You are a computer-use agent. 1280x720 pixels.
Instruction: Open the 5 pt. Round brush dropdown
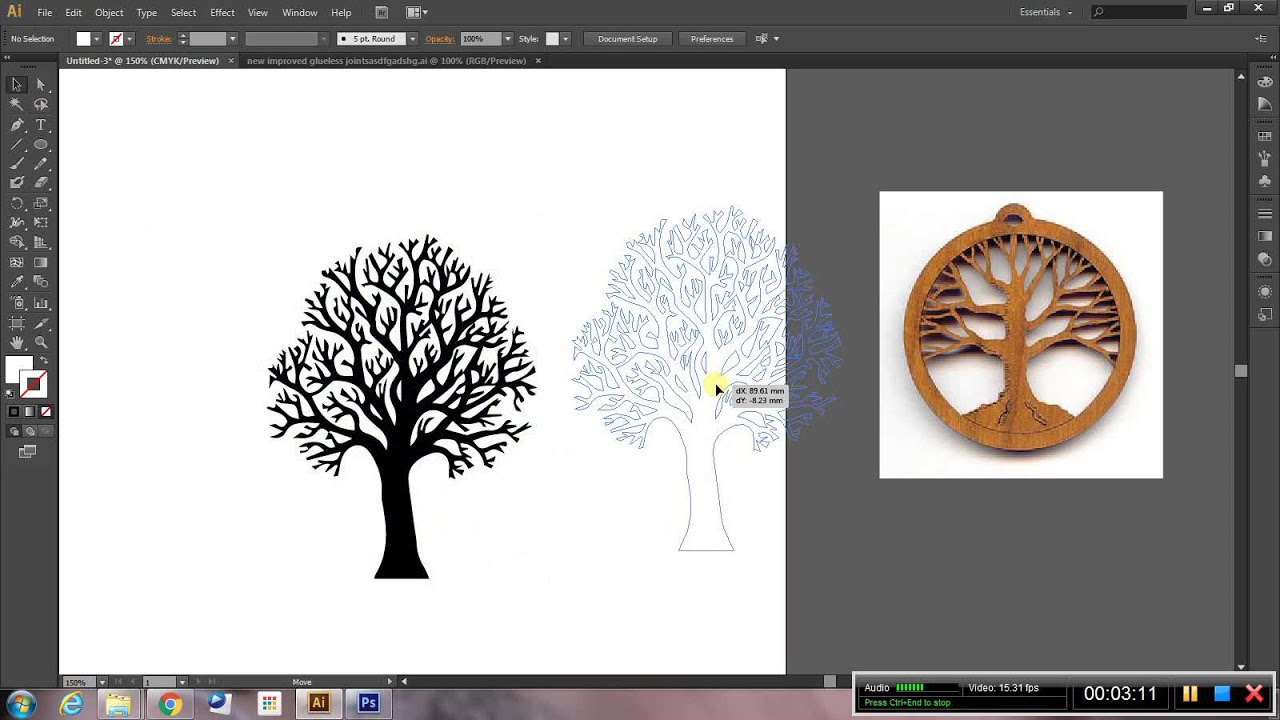pos(412,39)
